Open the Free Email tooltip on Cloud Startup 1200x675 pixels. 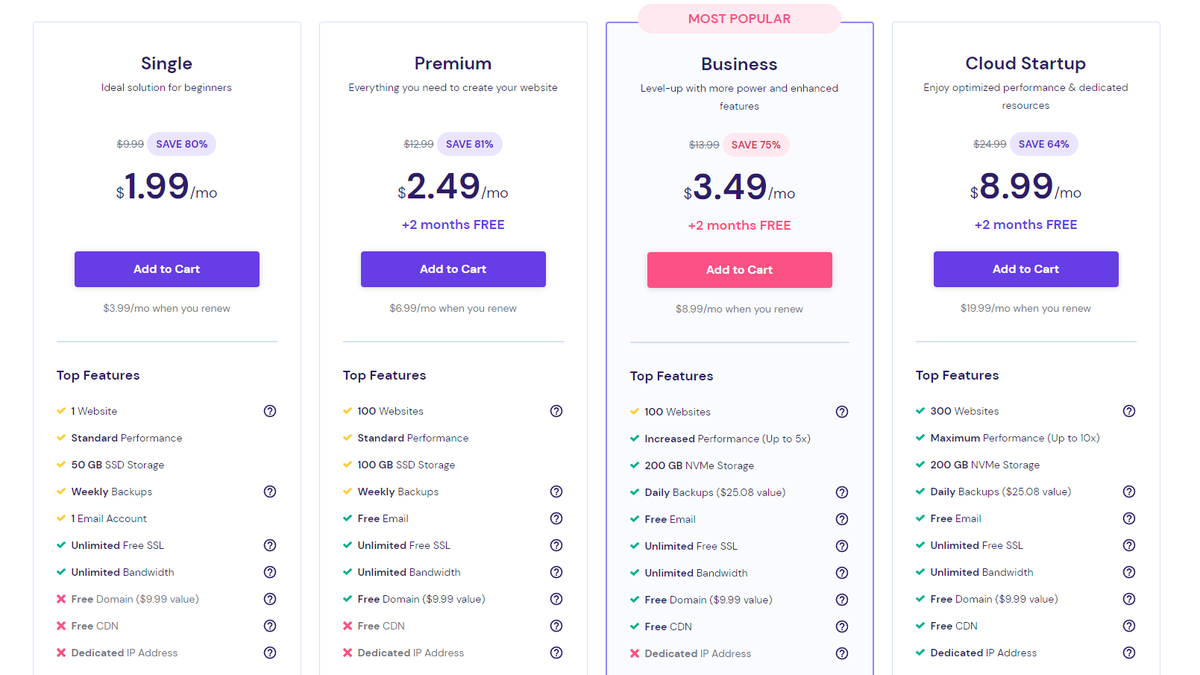[1129, 518]
